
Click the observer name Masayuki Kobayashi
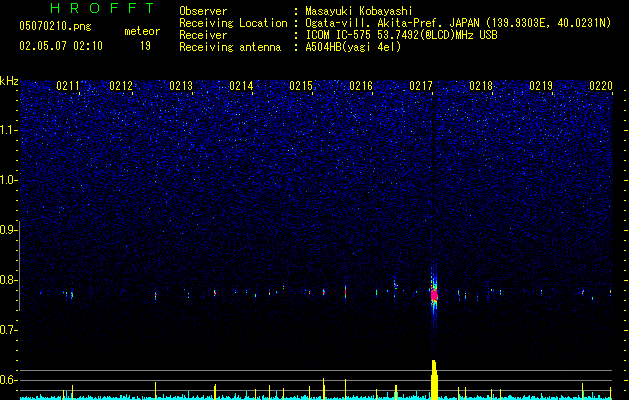coord(359,11)
